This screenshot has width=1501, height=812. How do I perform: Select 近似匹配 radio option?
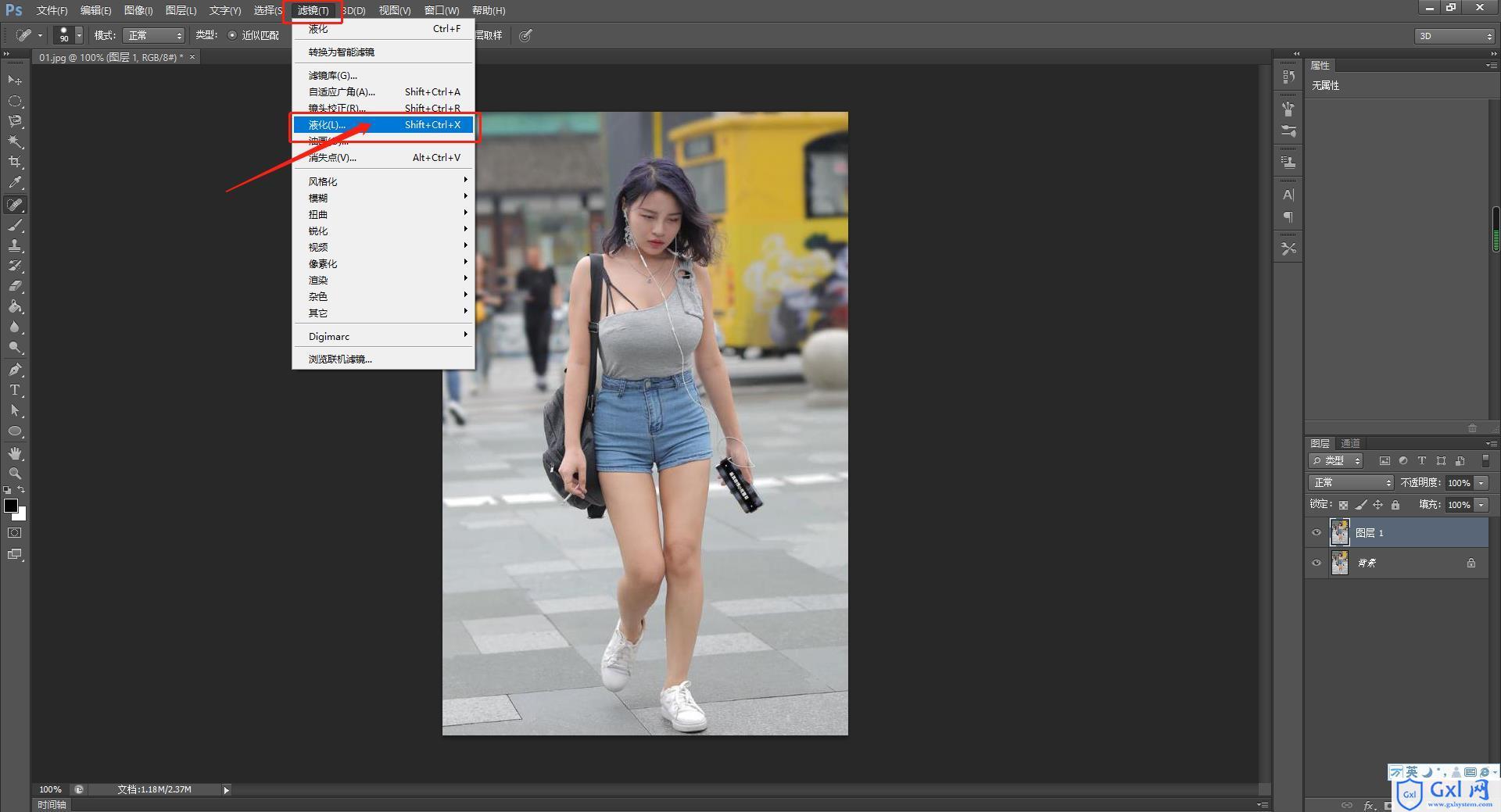coord(232,35)
